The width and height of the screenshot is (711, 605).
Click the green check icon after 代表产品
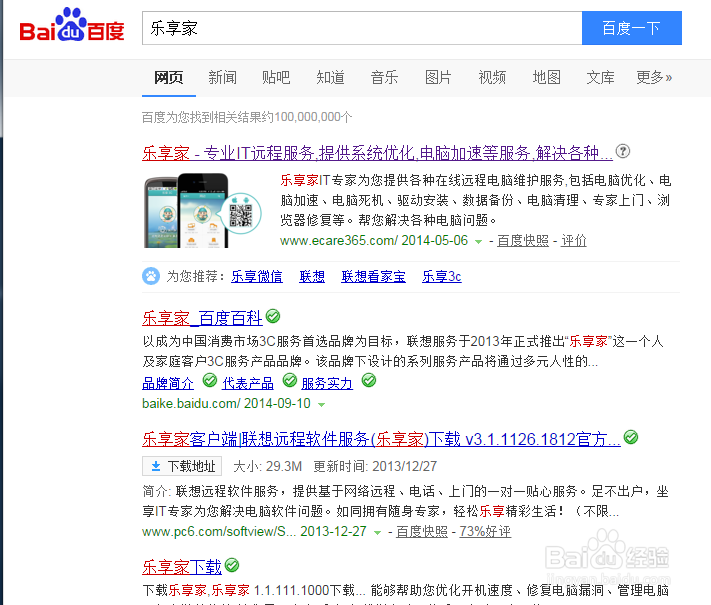(290, 380)
